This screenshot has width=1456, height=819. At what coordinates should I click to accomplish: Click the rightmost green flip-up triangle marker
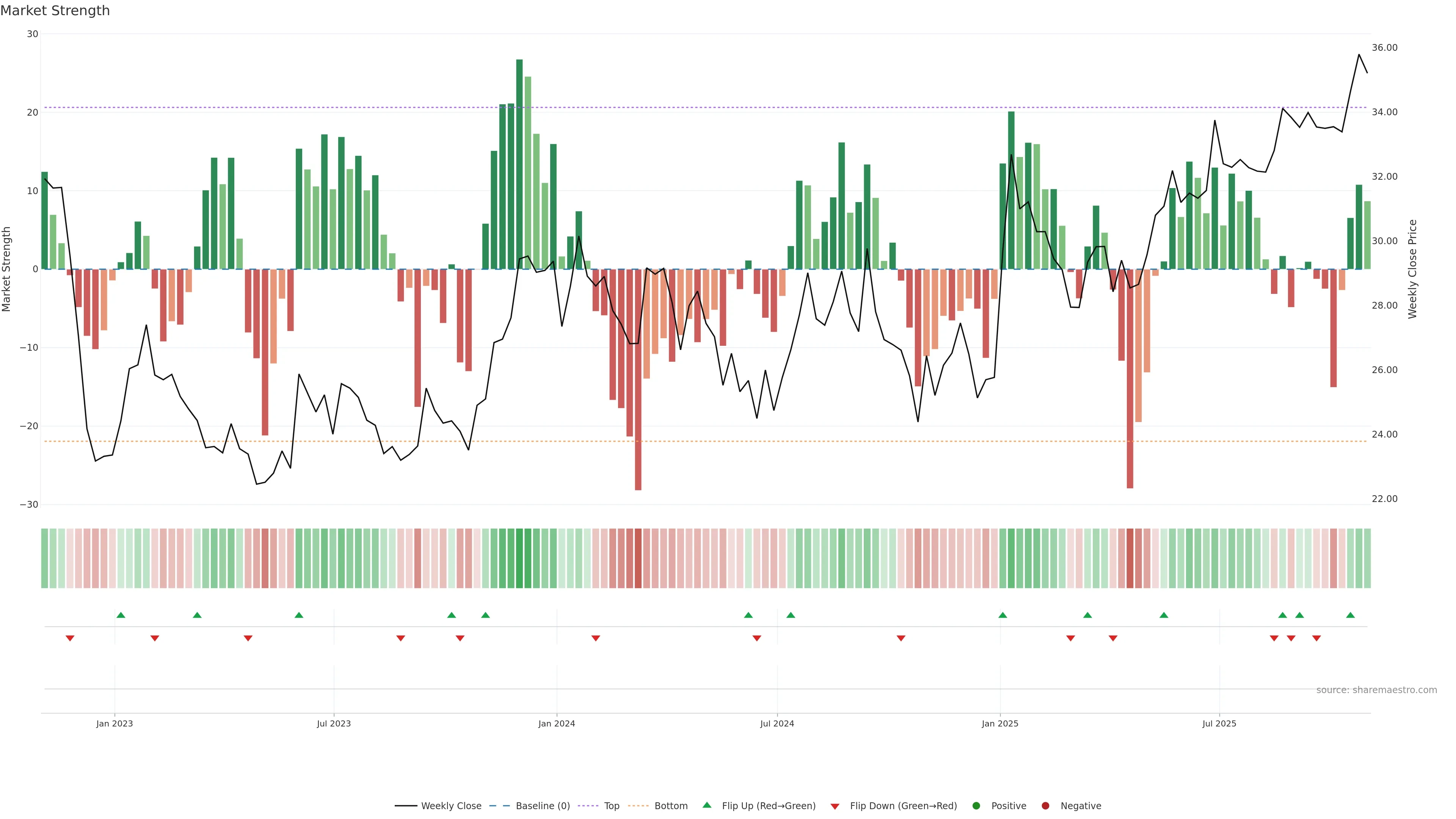[x=1350, y=615]
